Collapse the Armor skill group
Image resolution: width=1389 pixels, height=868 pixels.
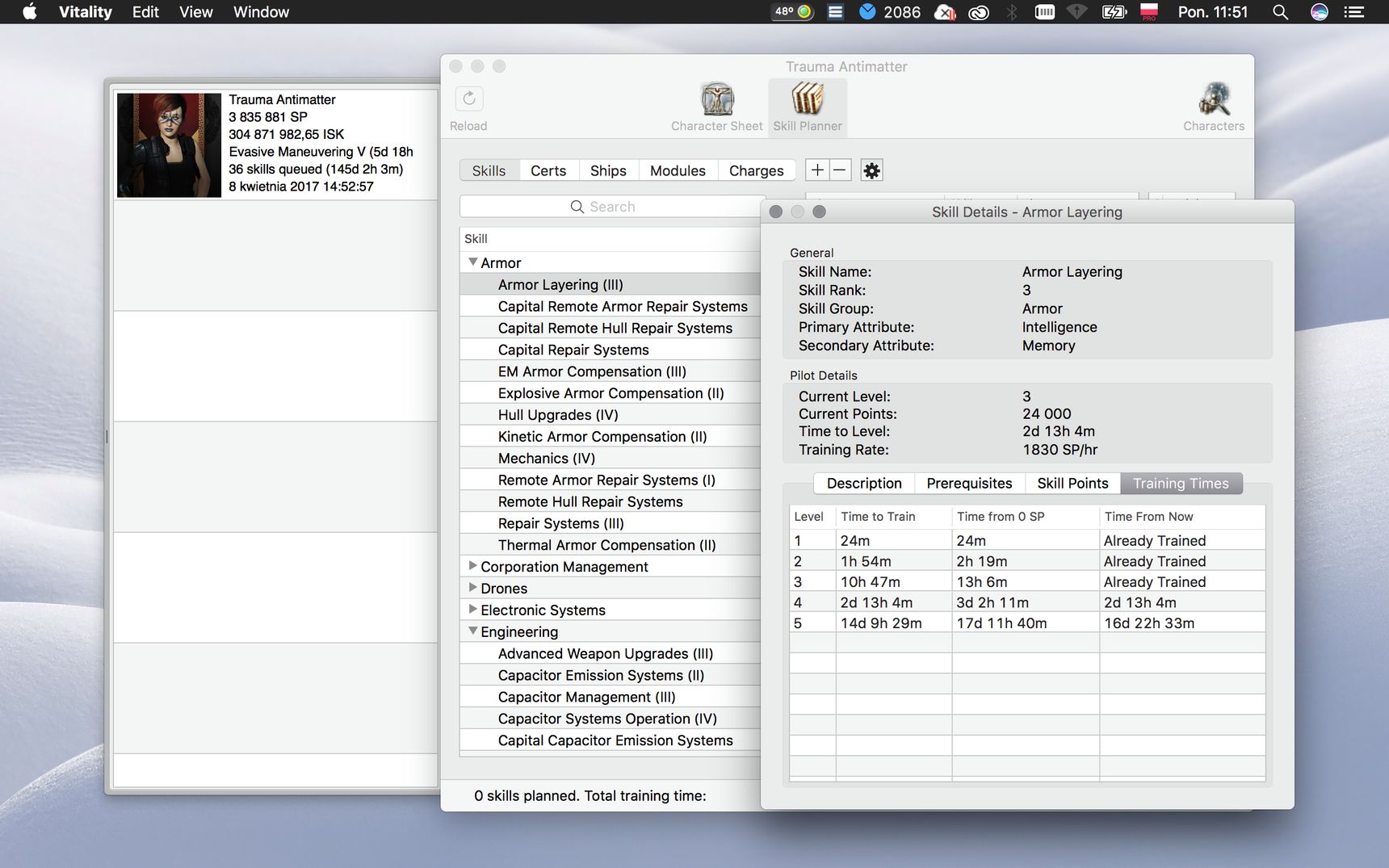[x=473, y=262]
